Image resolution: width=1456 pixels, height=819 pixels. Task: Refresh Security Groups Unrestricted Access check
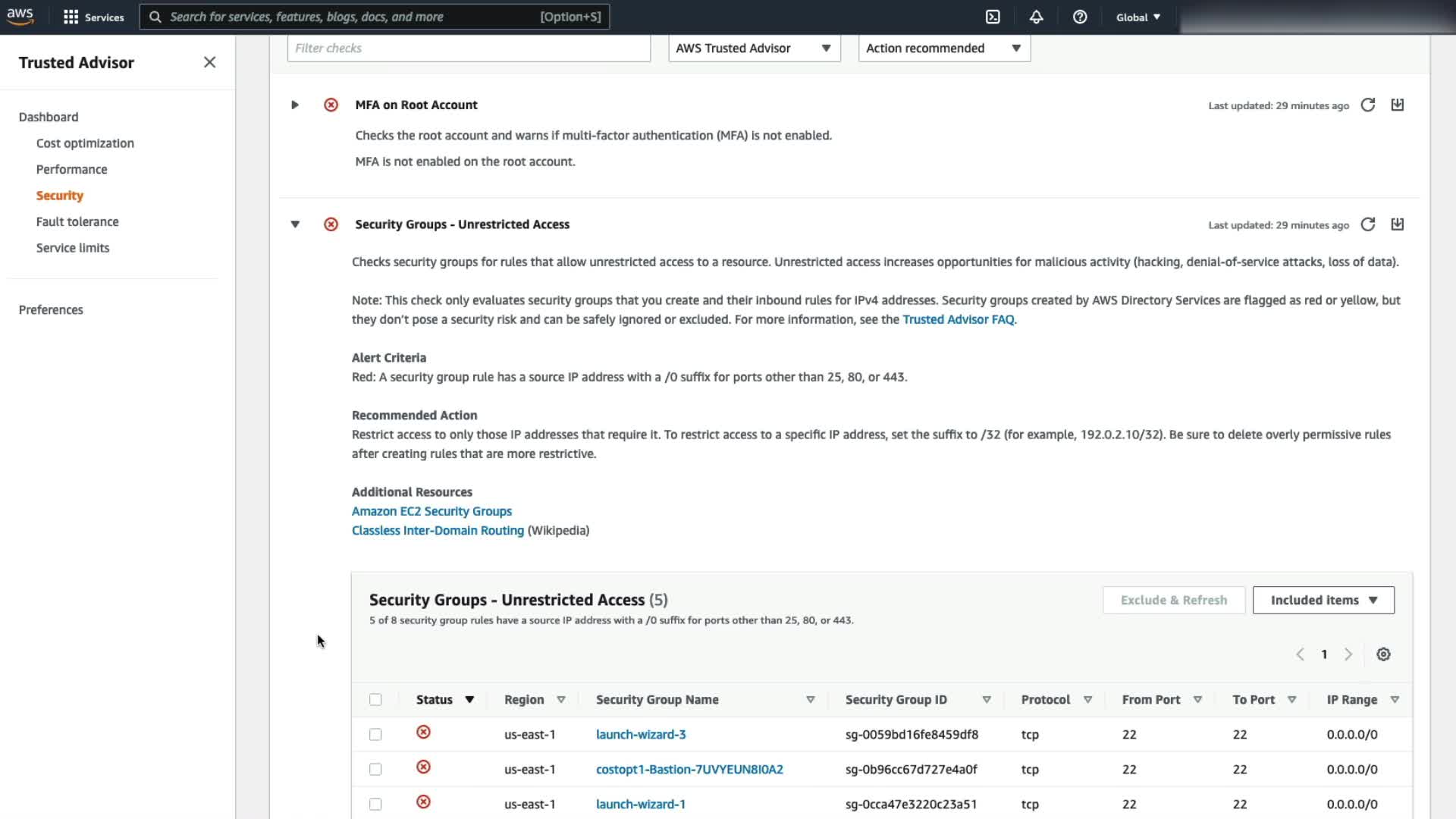tap(1368, 224)
